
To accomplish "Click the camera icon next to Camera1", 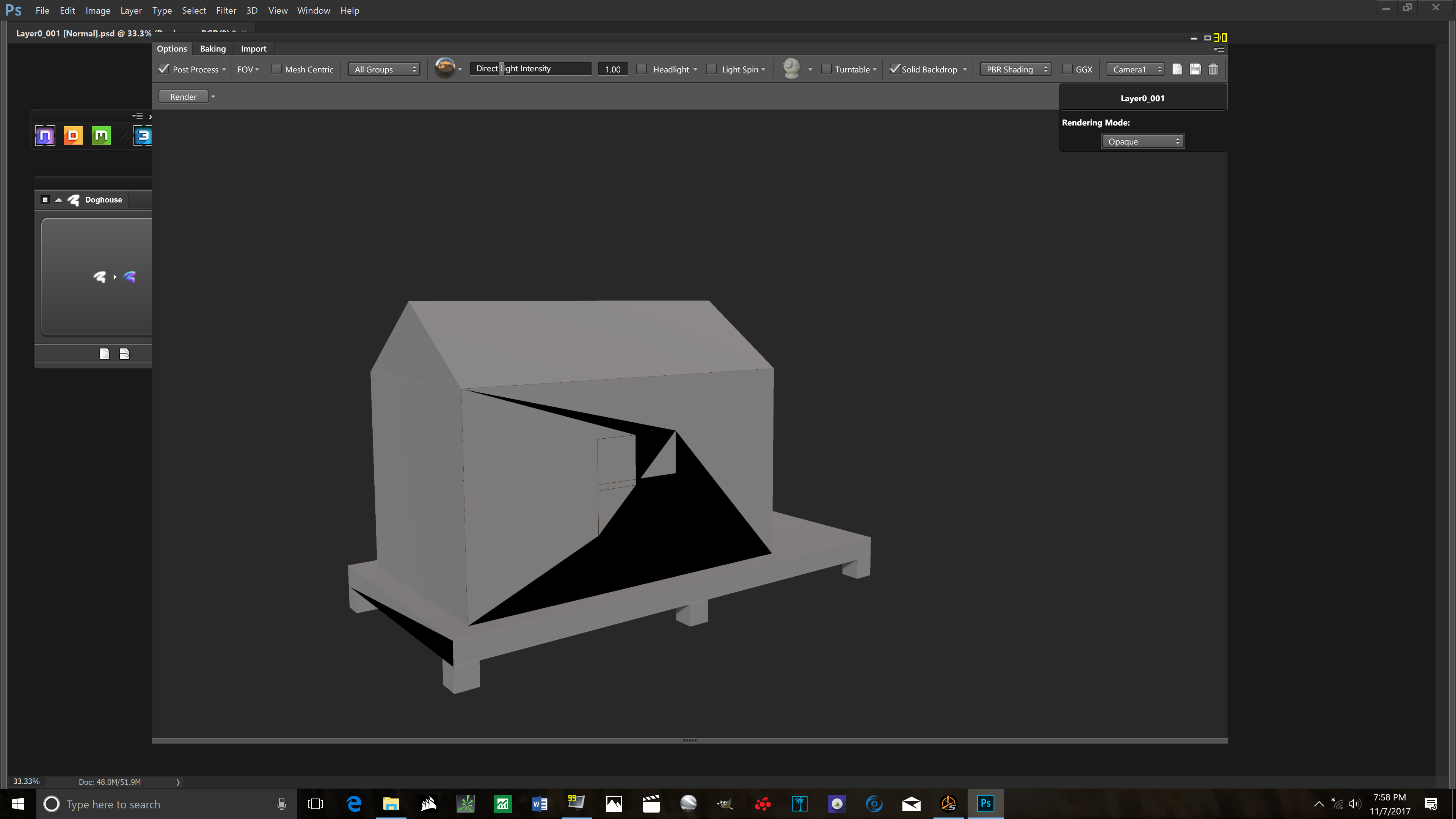I will (1177, 69).
